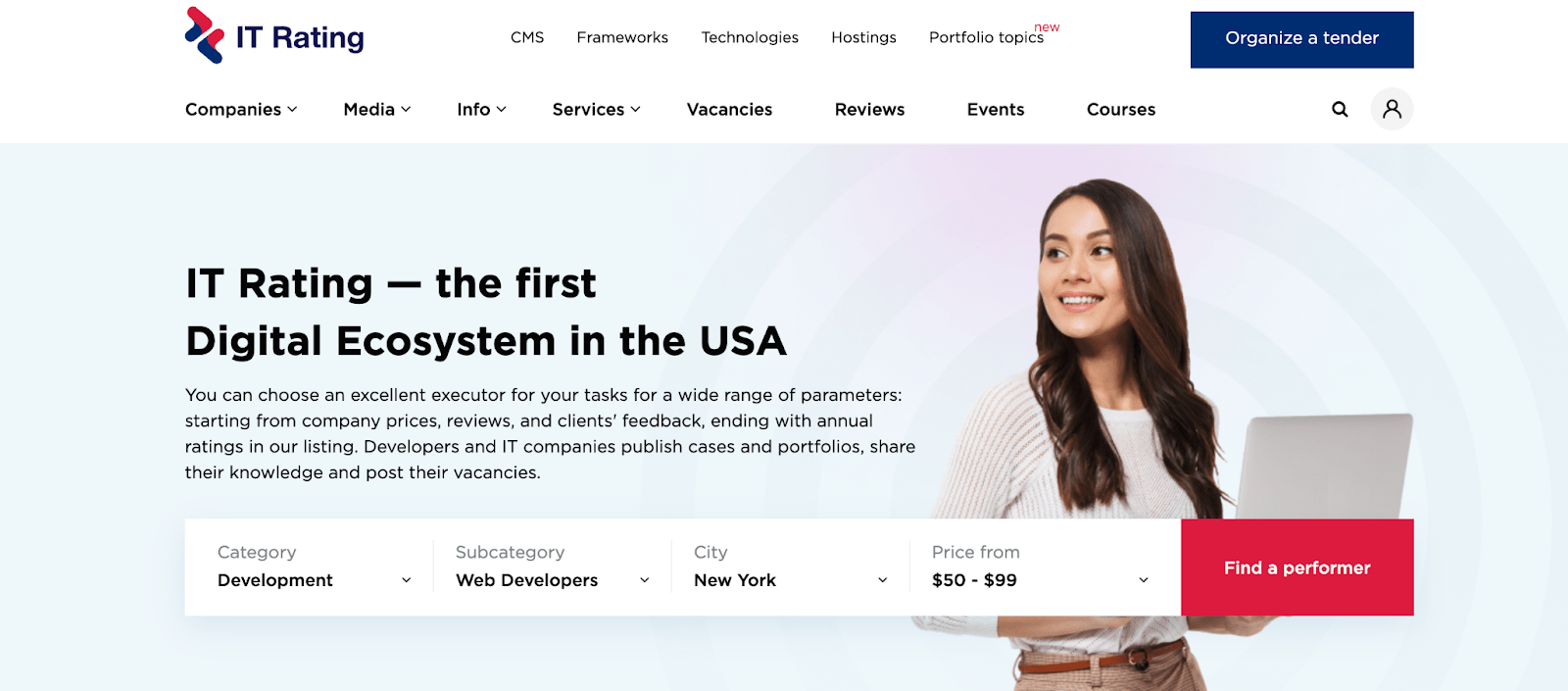Open the City New York dropdown
The width and height of the screenshot is (1568, 691).
(x=790, y=567)
